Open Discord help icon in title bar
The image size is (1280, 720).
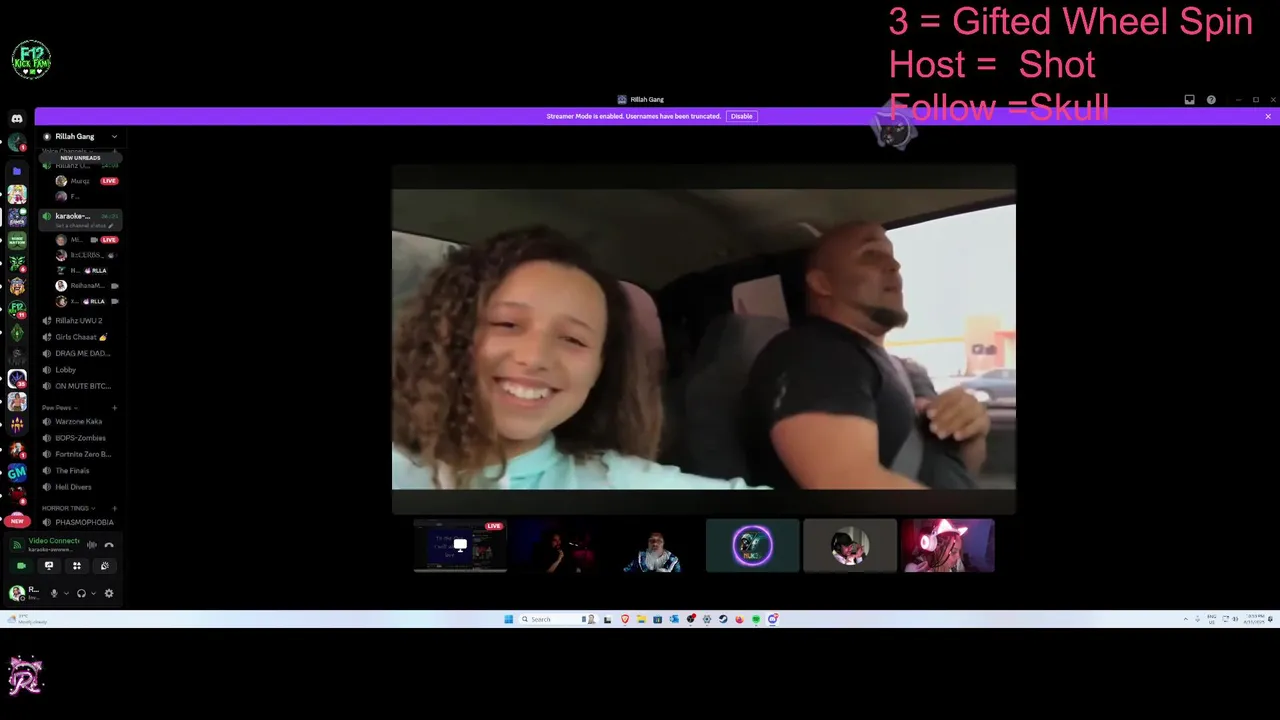click(1211, 100)
